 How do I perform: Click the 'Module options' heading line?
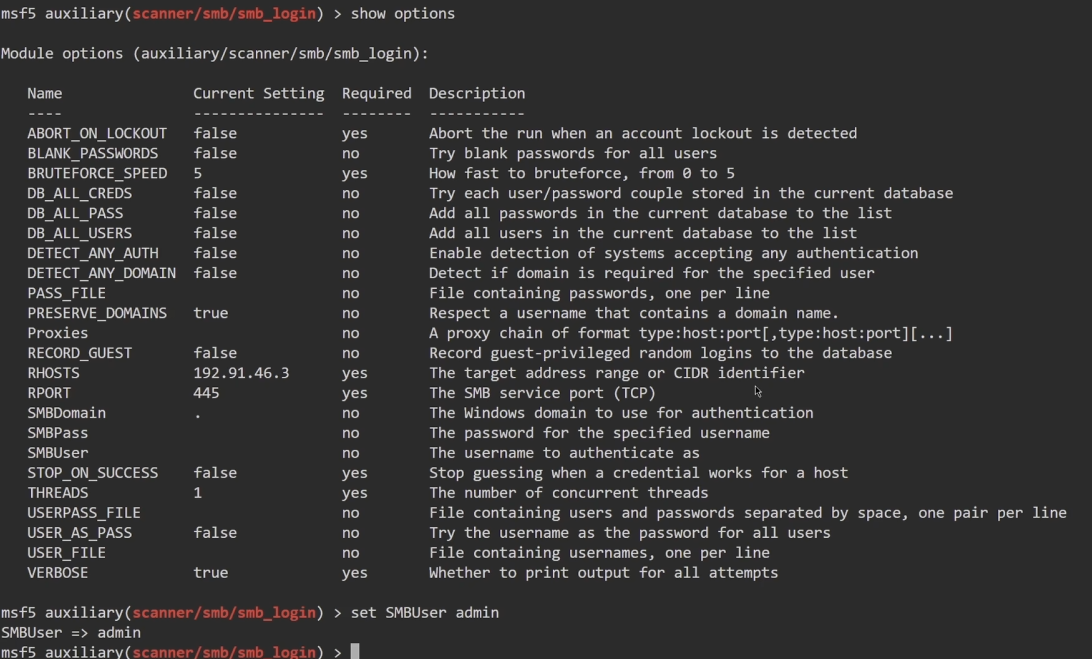[214, 53]
